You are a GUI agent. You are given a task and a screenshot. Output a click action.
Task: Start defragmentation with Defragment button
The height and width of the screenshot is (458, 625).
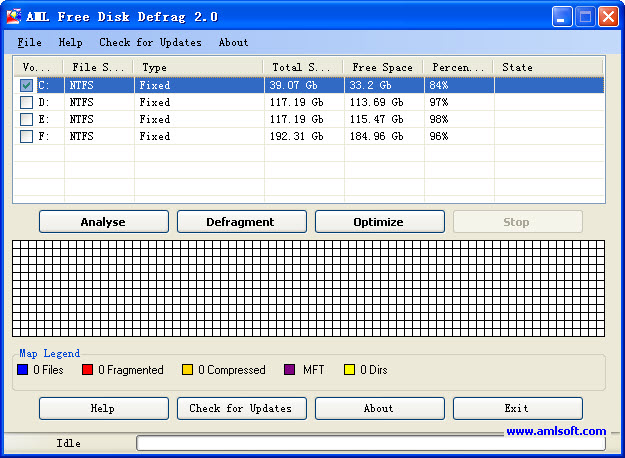coord(241,222)
